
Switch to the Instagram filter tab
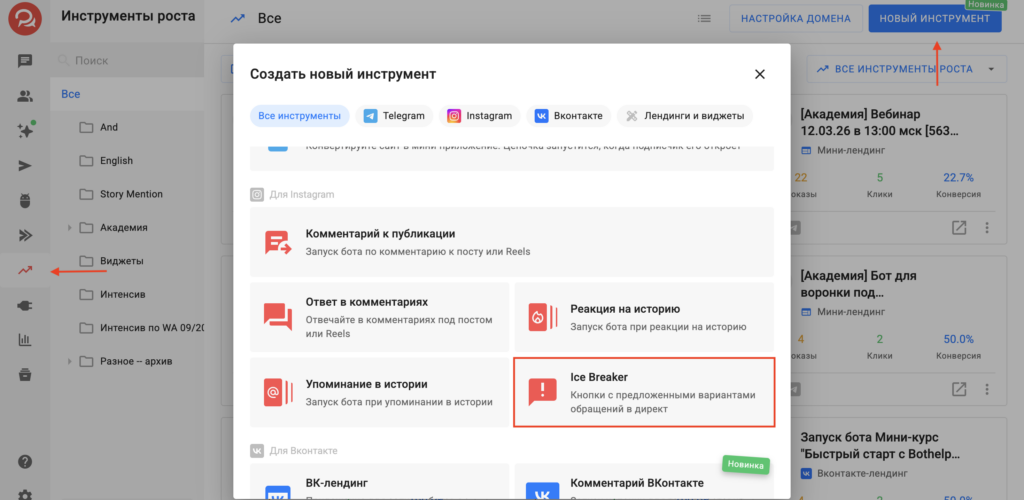[479, 116]
